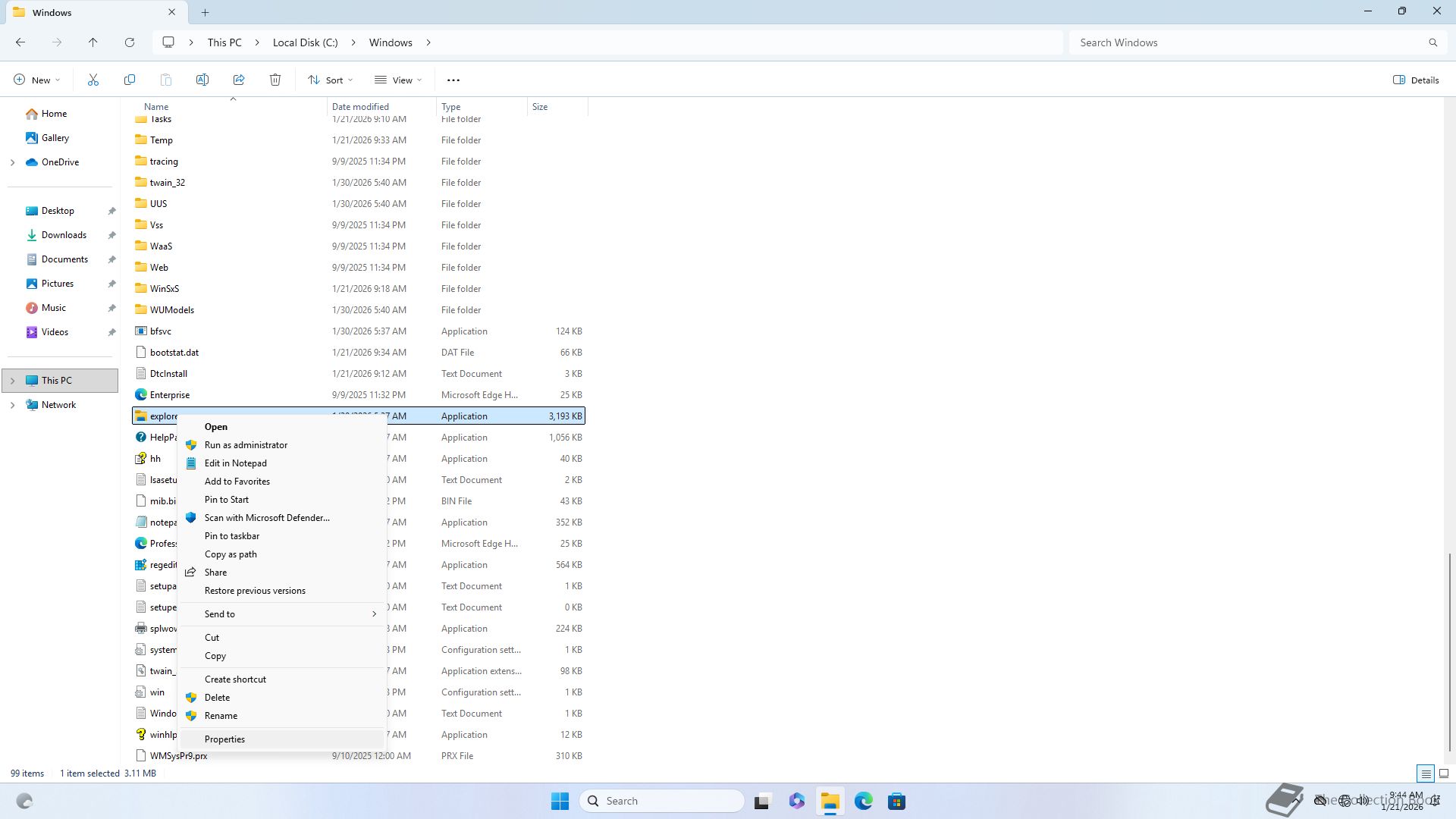The width and height of the screenshot is (1456, 819).
Task: Open the Sort dropdown
Action: tap(331, 80)
